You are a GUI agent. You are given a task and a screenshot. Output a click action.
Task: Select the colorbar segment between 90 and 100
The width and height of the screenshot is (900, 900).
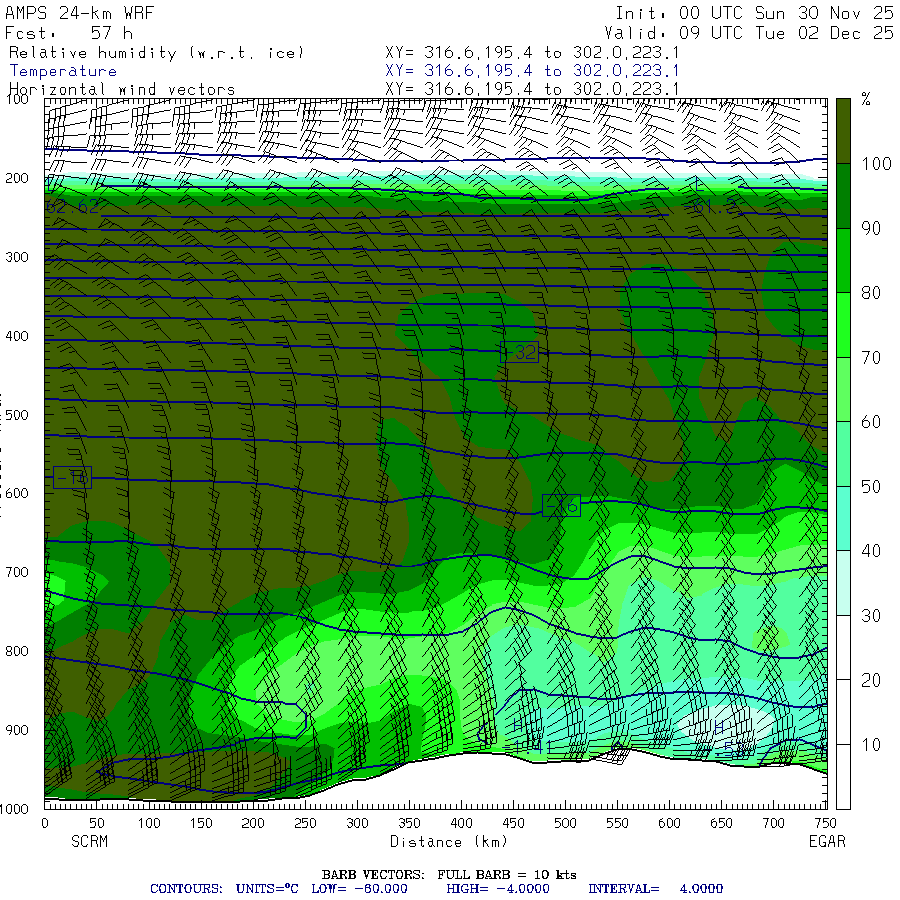pos(843,196)
